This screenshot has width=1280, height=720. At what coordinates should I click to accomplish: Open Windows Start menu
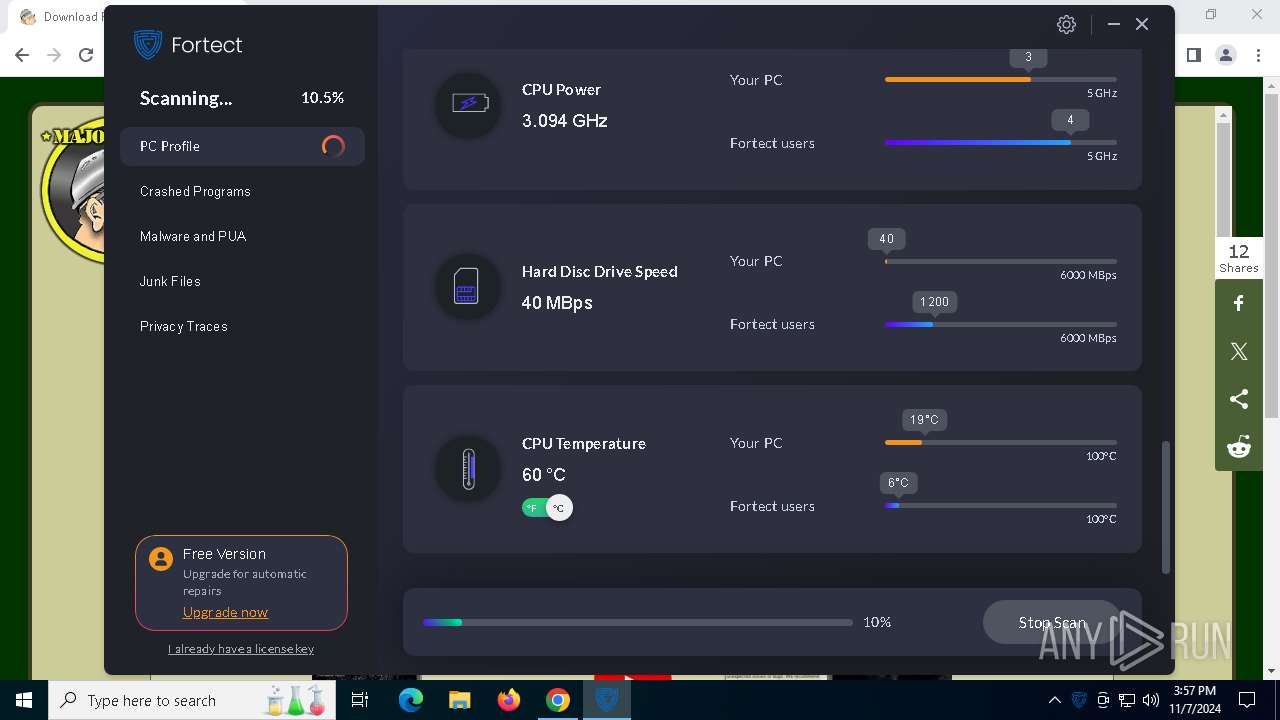point(24,700)
